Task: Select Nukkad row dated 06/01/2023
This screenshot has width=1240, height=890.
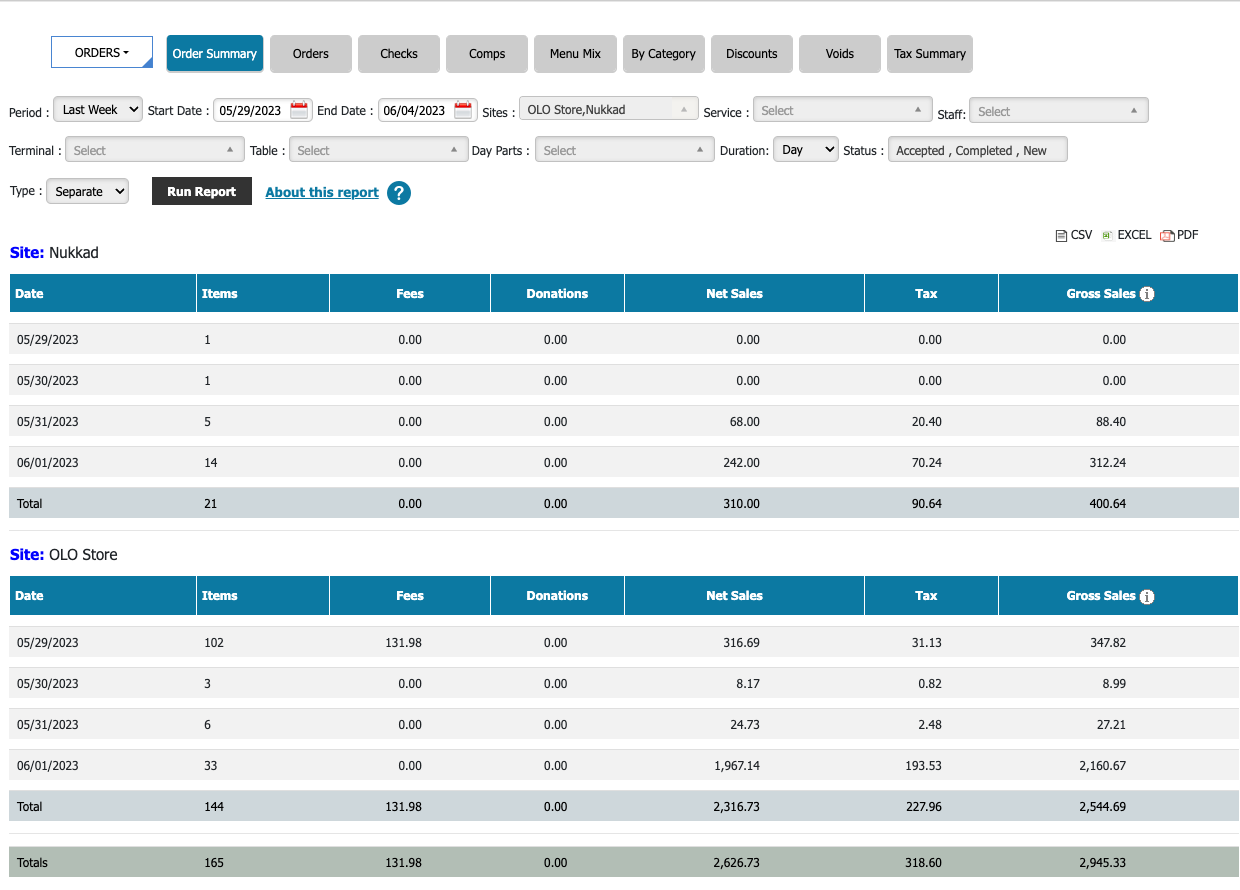Action: click(624, 463)
